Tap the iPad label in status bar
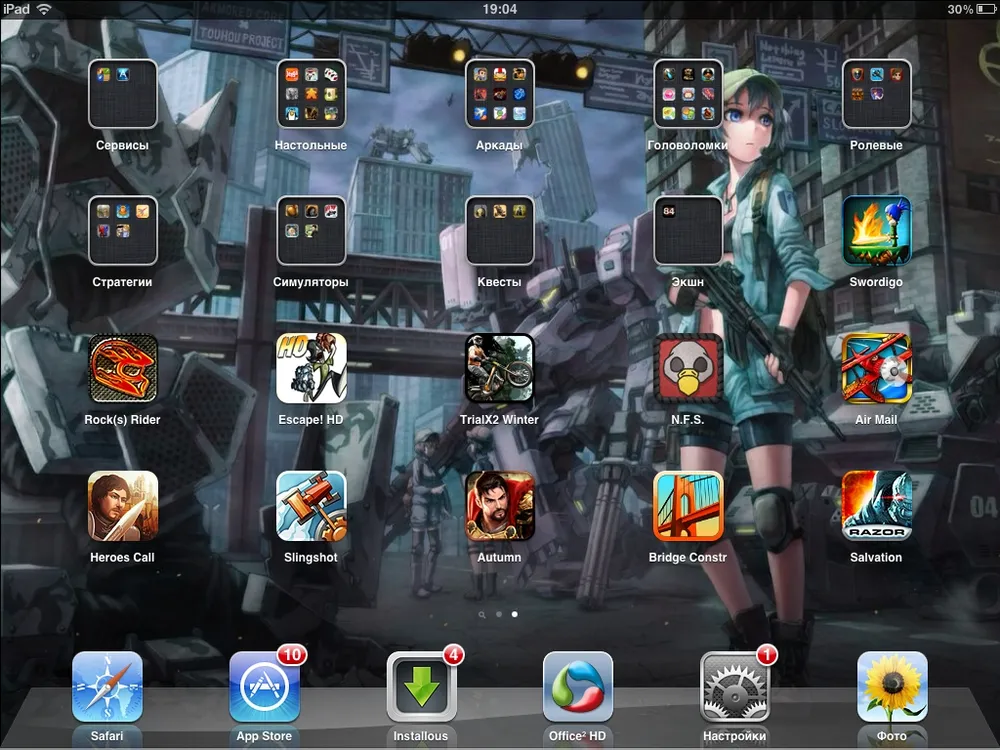 [x=17, y=9]
